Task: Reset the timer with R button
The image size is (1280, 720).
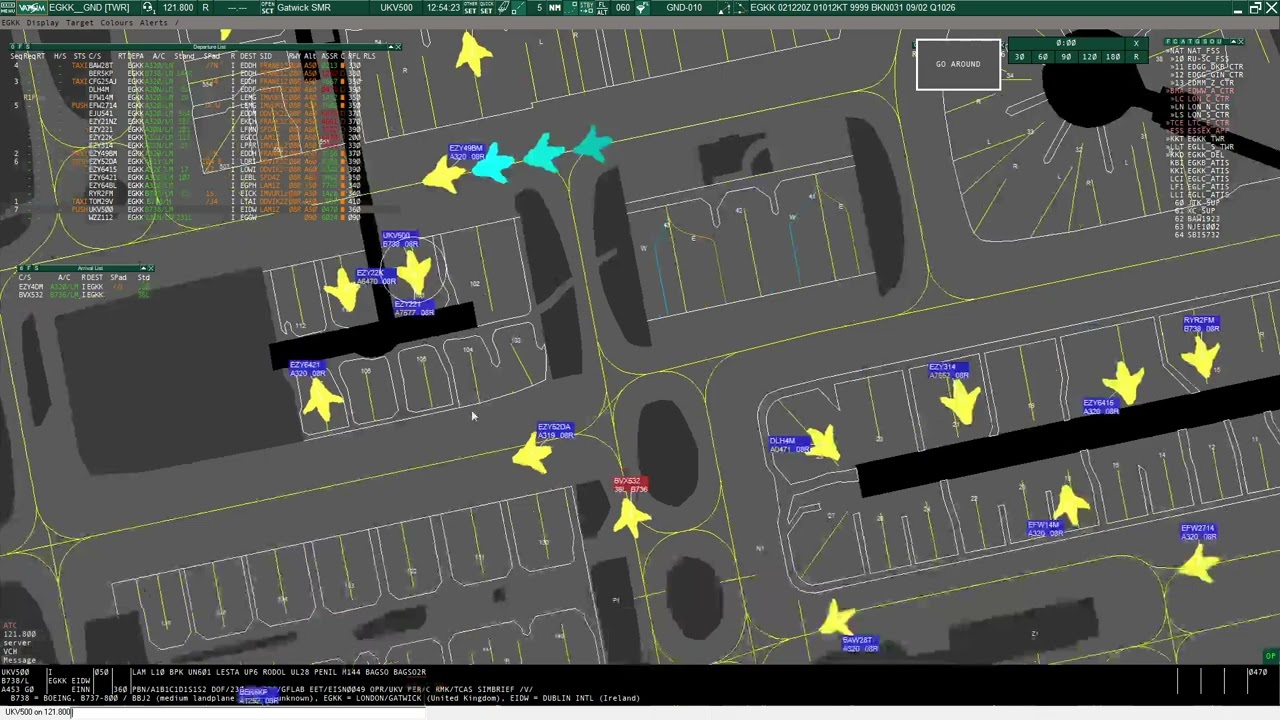Action: tap(1136, 57)
